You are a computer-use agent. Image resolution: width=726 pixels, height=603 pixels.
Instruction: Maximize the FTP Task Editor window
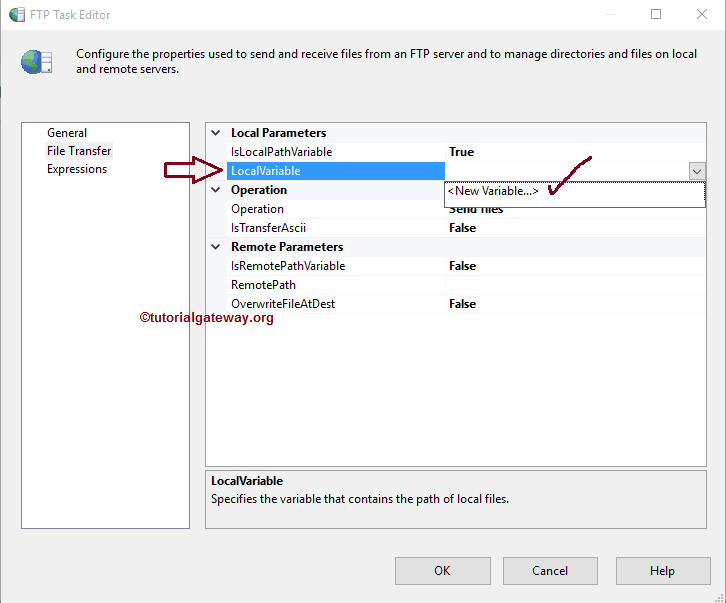click(x=656, y=15)
